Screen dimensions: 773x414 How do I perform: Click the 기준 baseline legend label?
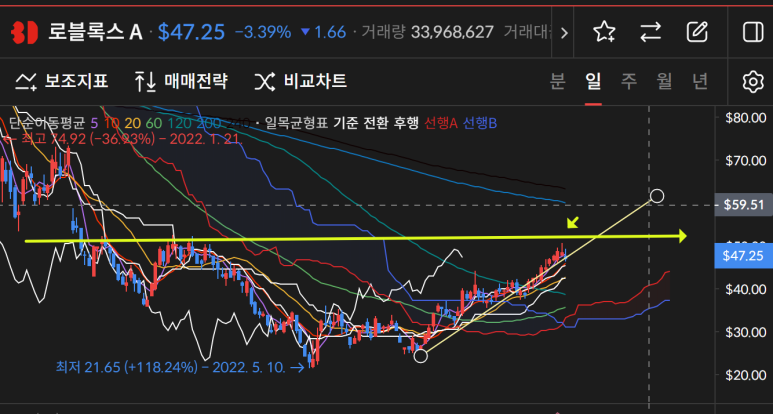pos(345,123)
